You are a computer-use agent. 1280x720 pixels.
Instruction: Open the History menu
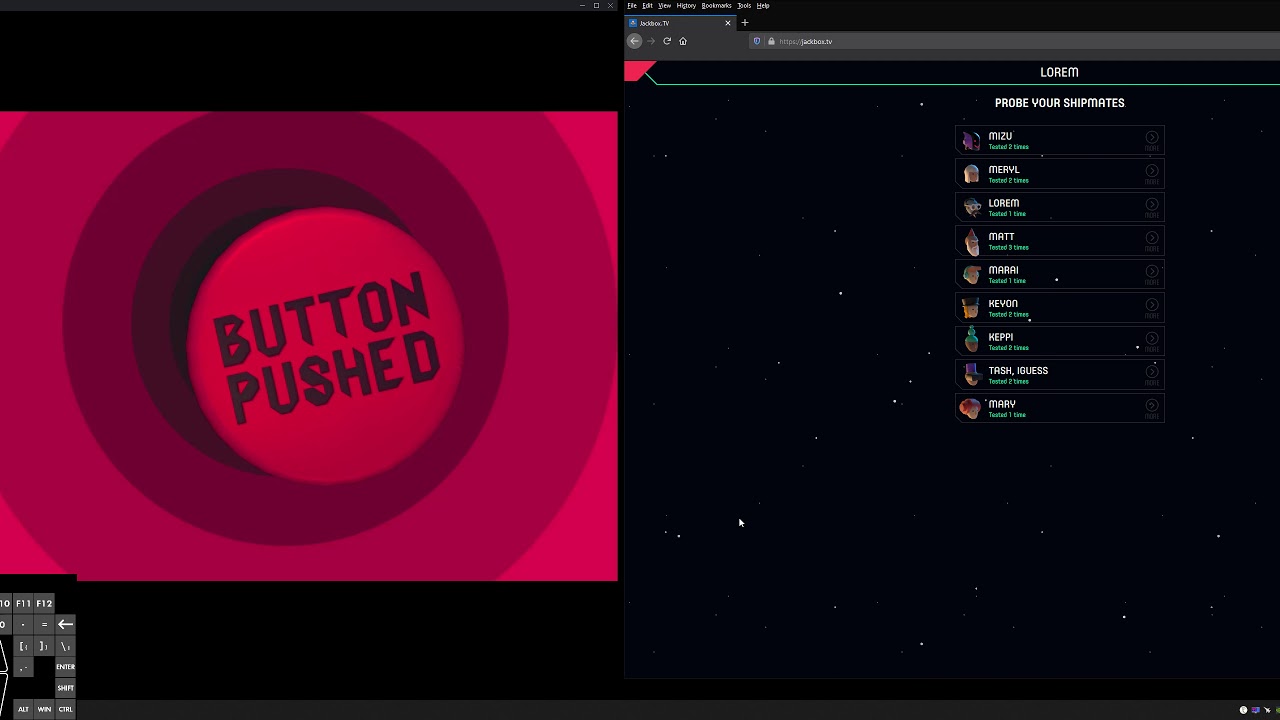point(686,6)
